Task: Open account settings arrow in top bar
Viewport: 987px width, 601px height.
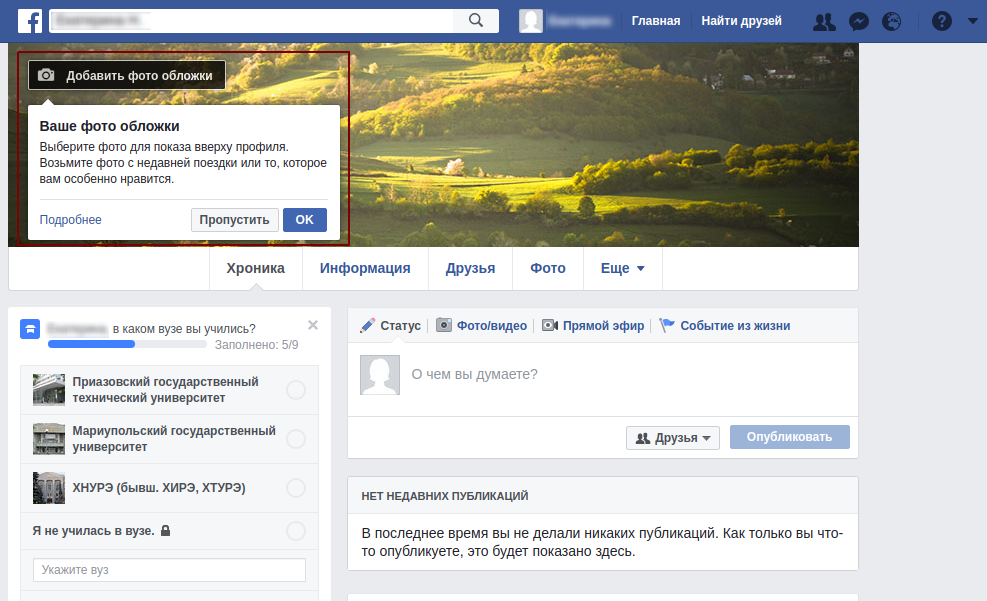Action: point(972,21)
